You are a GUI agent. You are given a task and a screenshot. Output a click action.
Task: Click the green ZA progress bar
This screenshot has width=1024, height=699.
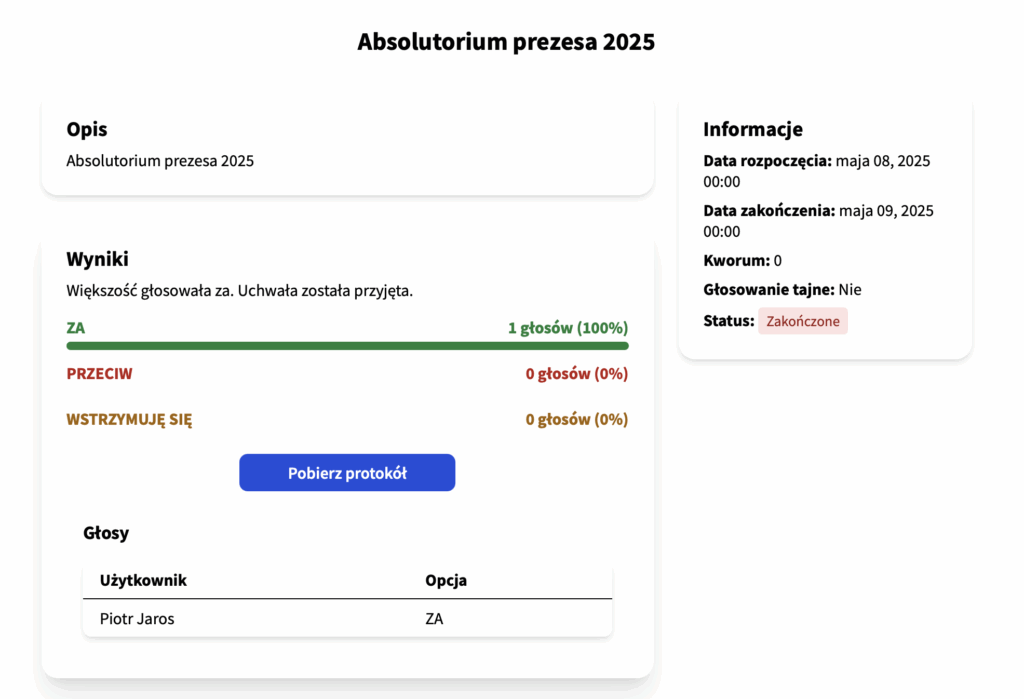pyautogui.click(x=347, y=346)
